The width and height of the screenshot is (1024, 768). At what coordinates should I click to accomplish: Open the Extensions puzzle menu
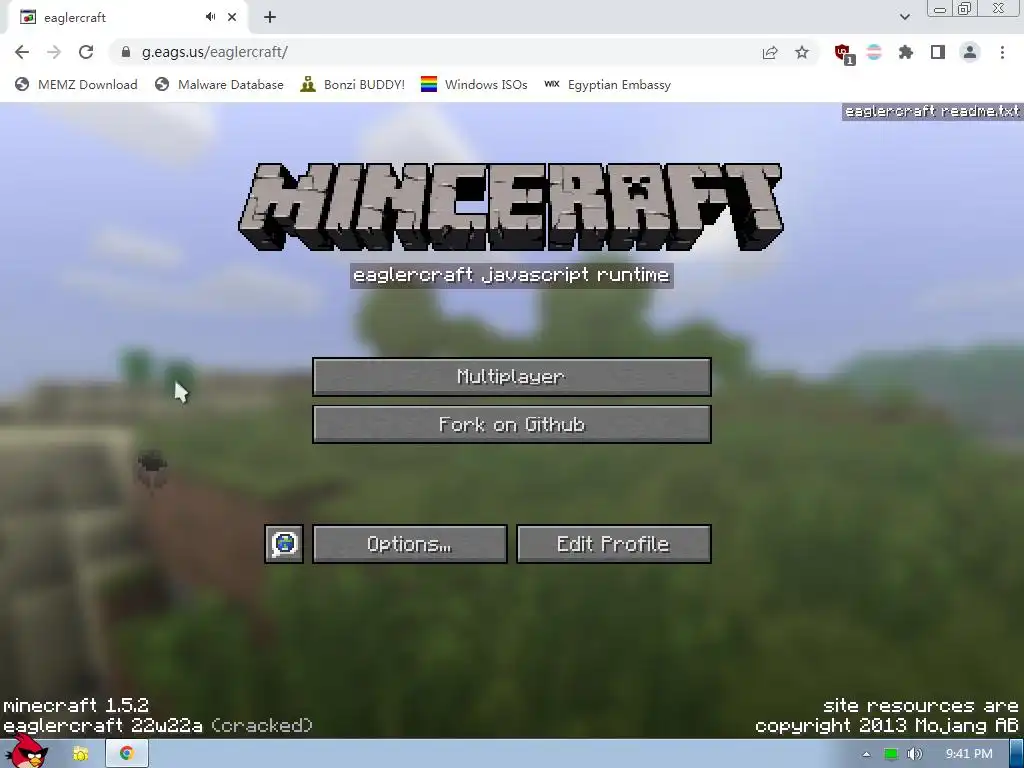point(906,52)
